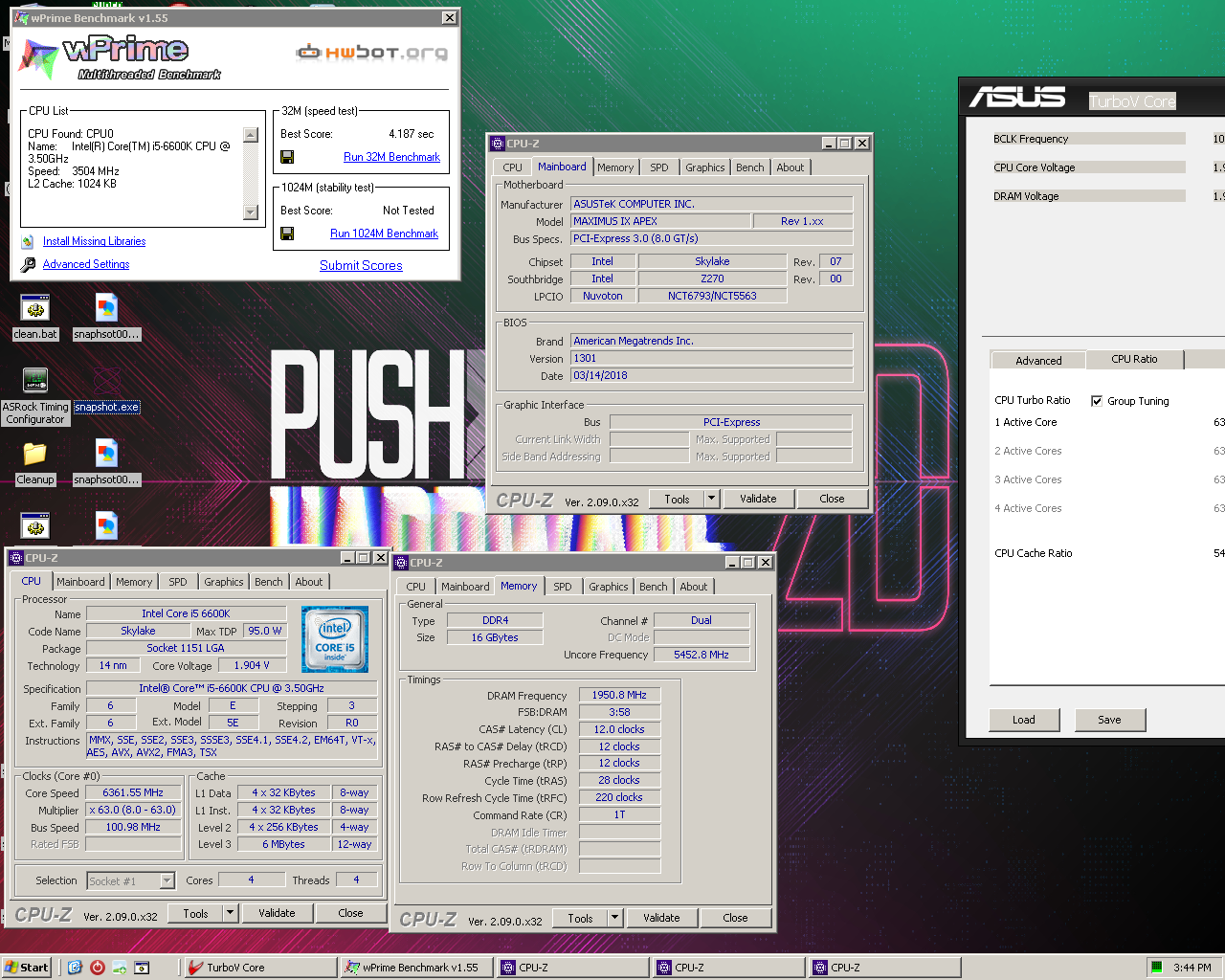
Task: Click the Intel Core i5 logo in CPU-Z
Action: click(x=335, y=638)
